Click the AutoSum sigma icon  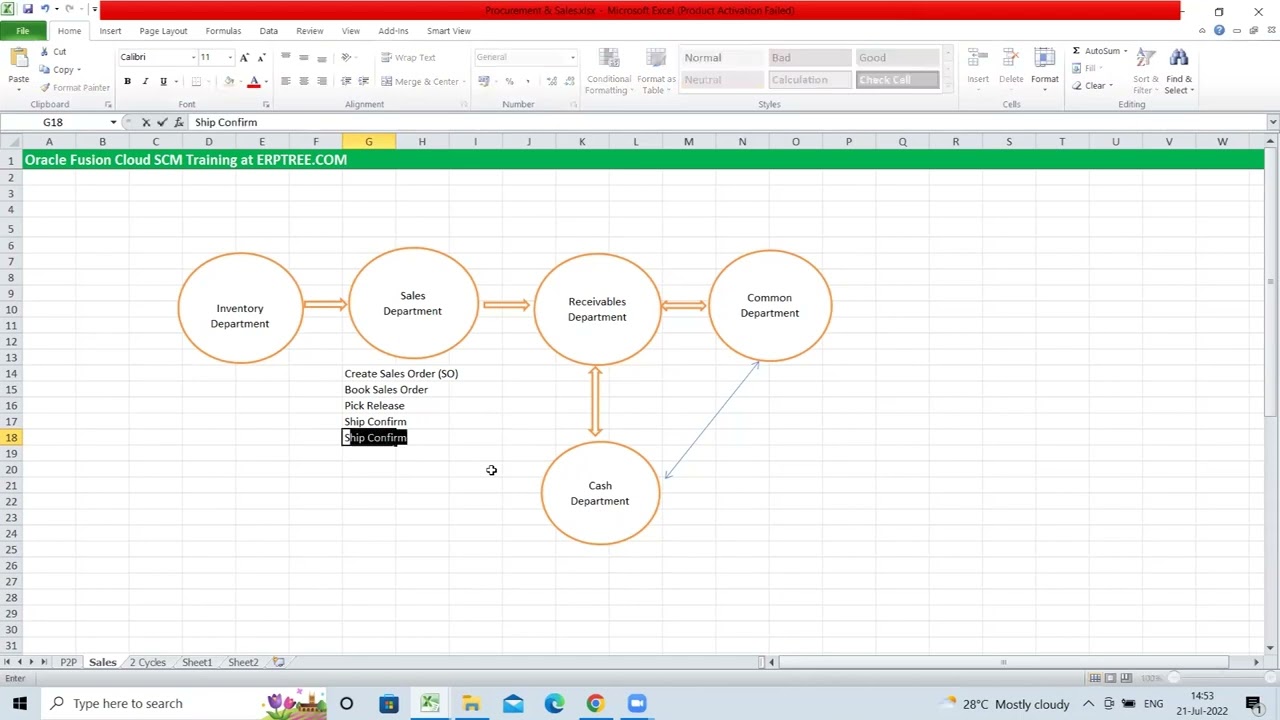point(1076,51)
